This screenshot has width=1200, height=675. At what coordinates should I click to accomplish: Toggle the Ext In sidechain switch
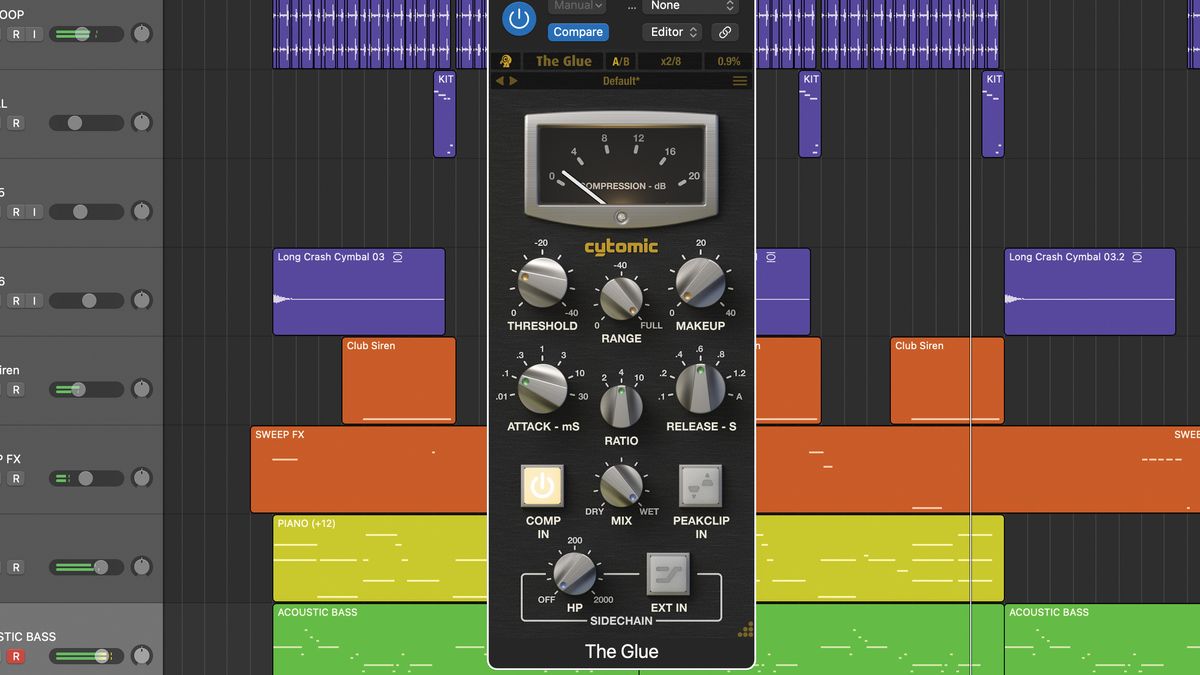[x=668, y=574]
